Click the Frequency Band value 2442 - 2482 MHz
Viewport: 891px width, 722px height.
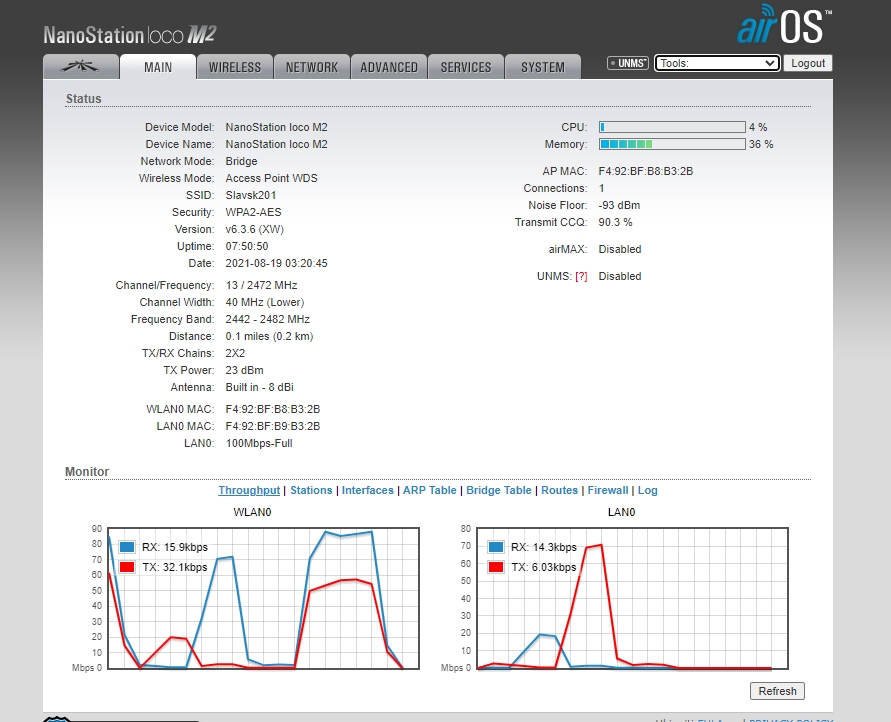268,319
